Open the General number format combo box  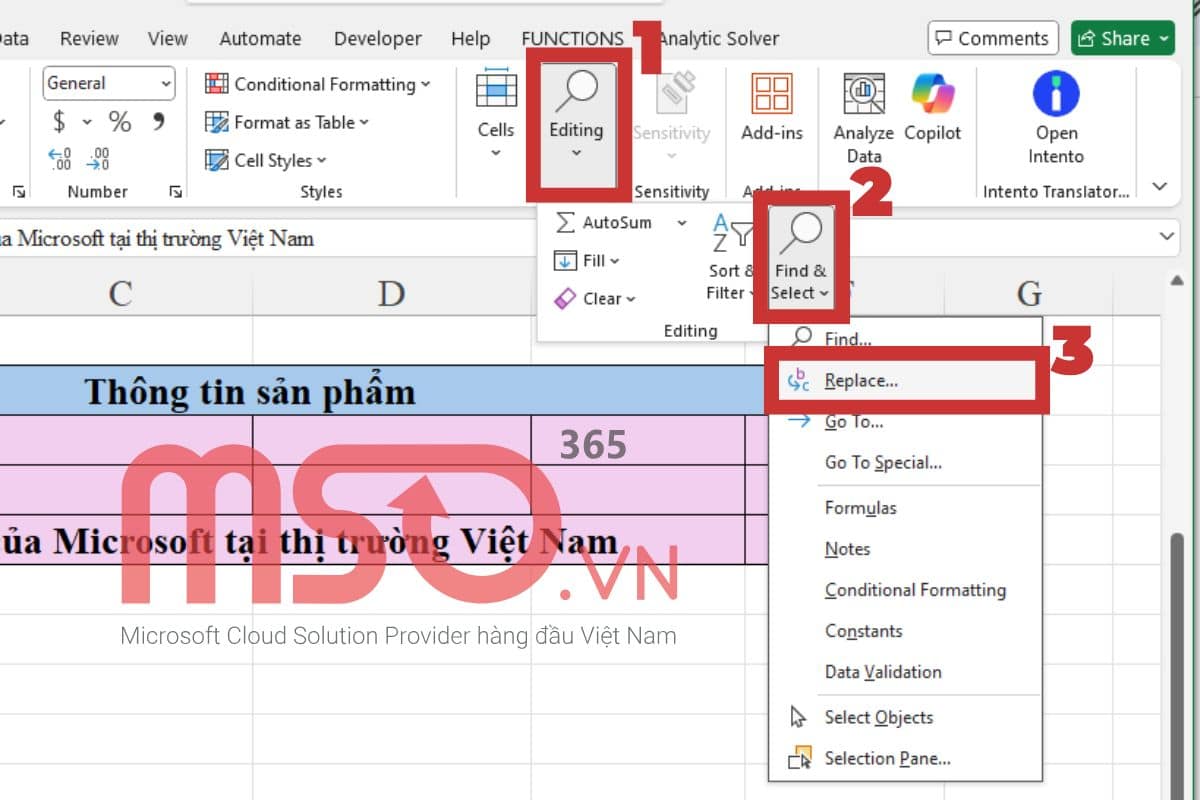[x=109, y=84]
